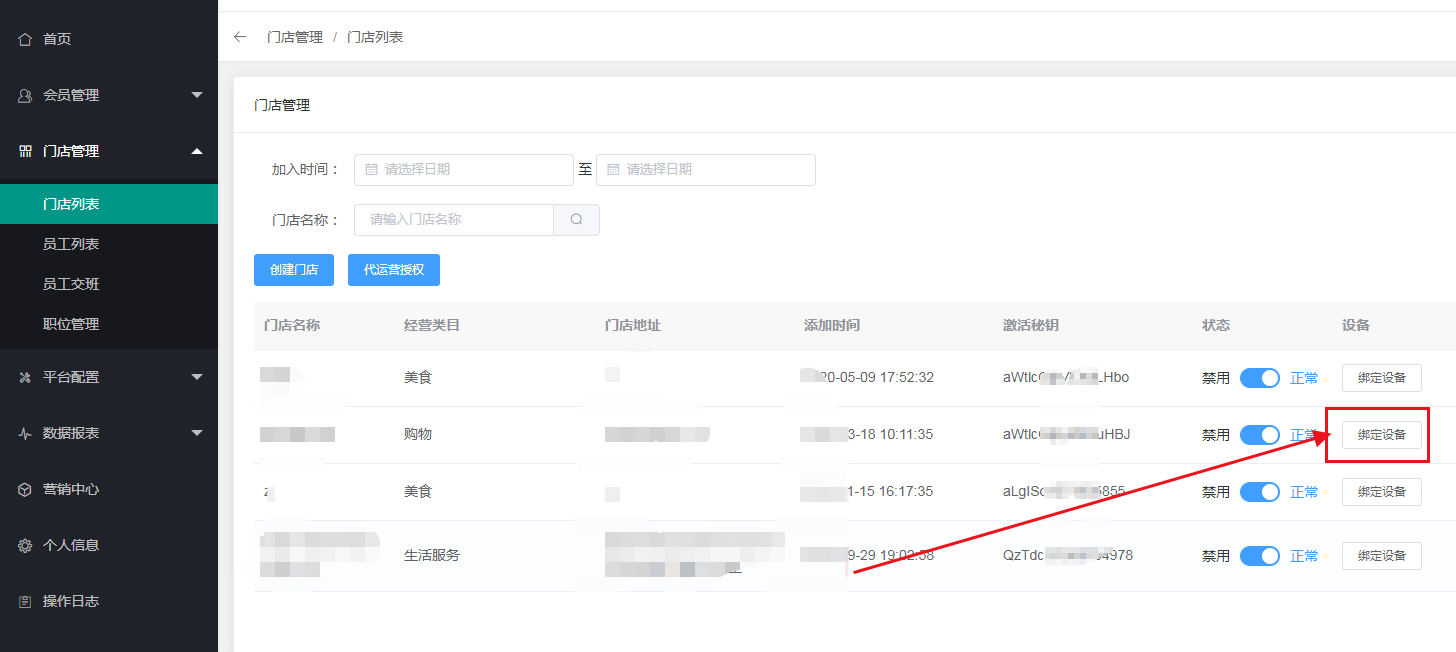Click 门店管理 breadcrumb link

click(x=295, y=37)
